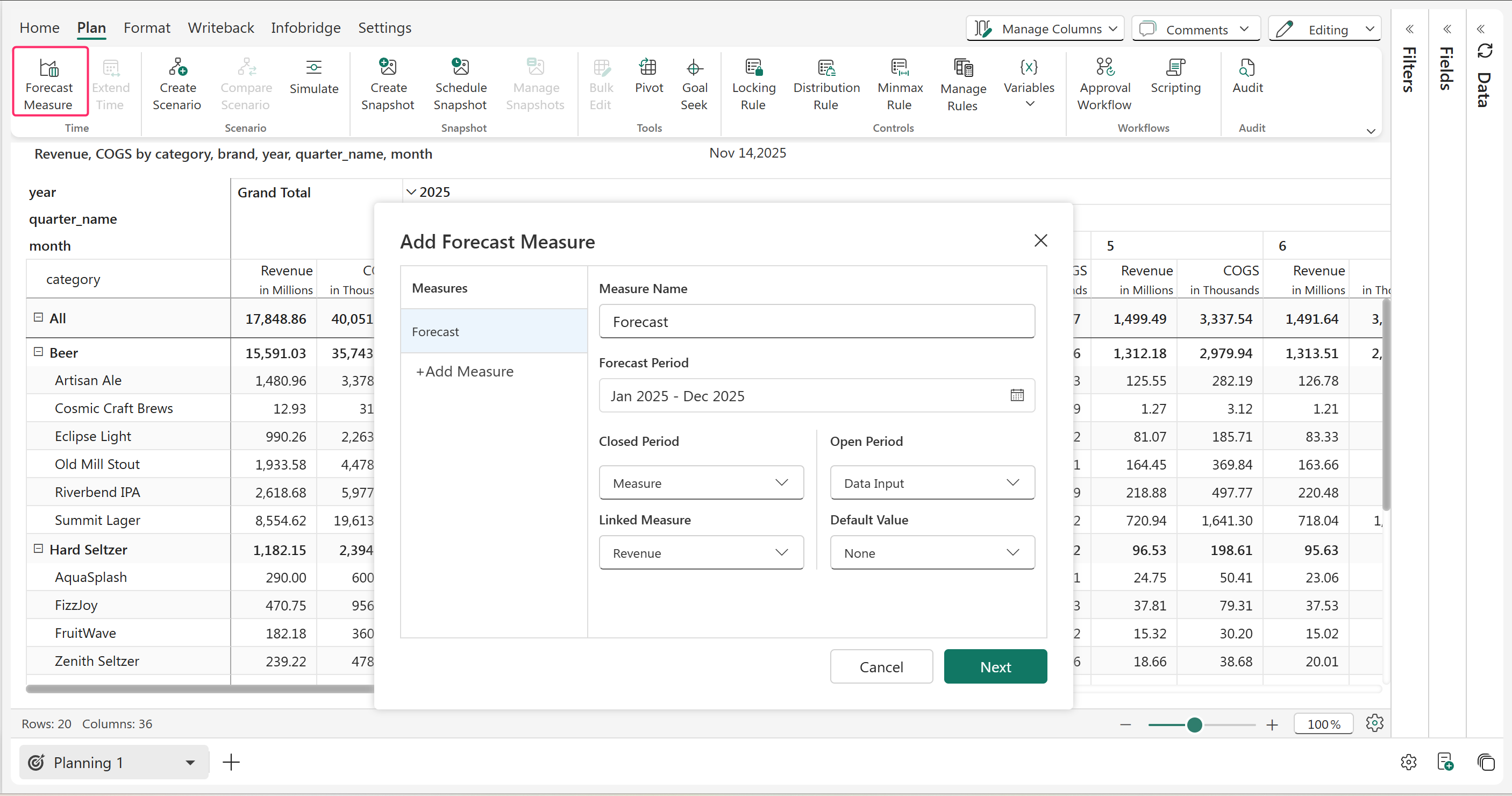Open the Forecast Period calendar picker
The width and height of the screenshot is (1512, 796).
(x=1017, y=395)
